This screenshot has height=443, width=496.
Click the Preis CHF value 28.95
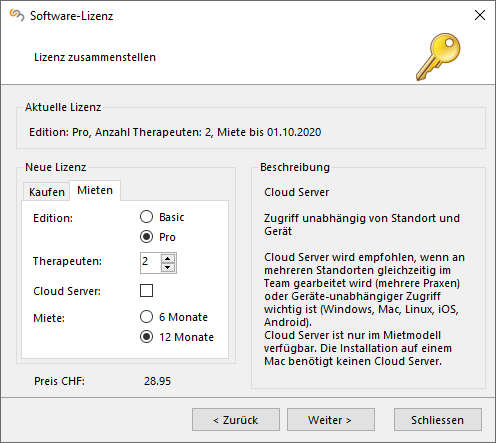click(x=157, y=381)
